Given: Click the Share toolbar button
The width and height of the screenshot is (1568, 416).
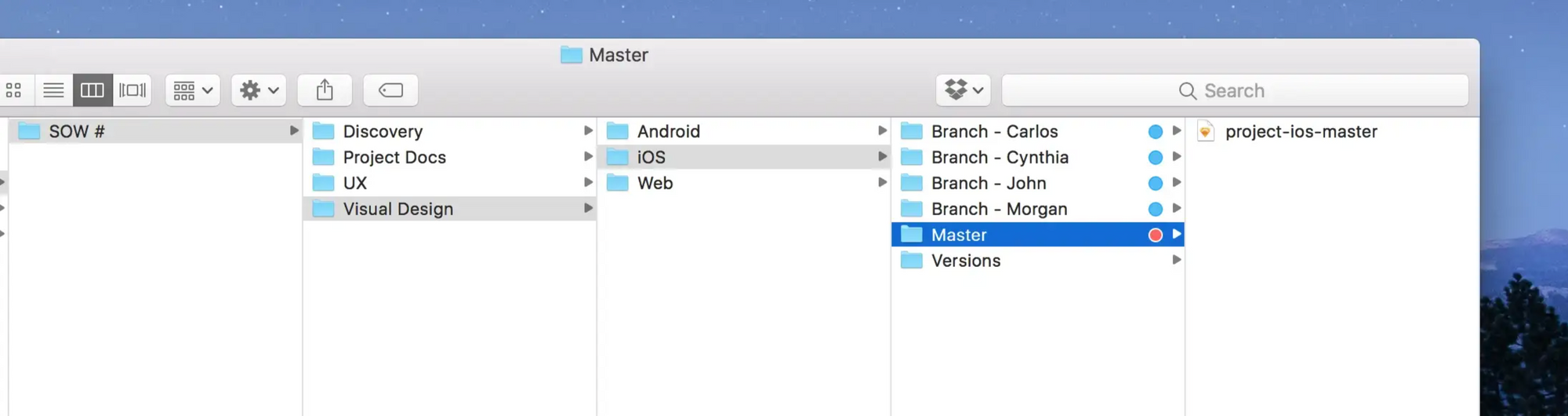Looking at the screenshot, I should point(325,90).
